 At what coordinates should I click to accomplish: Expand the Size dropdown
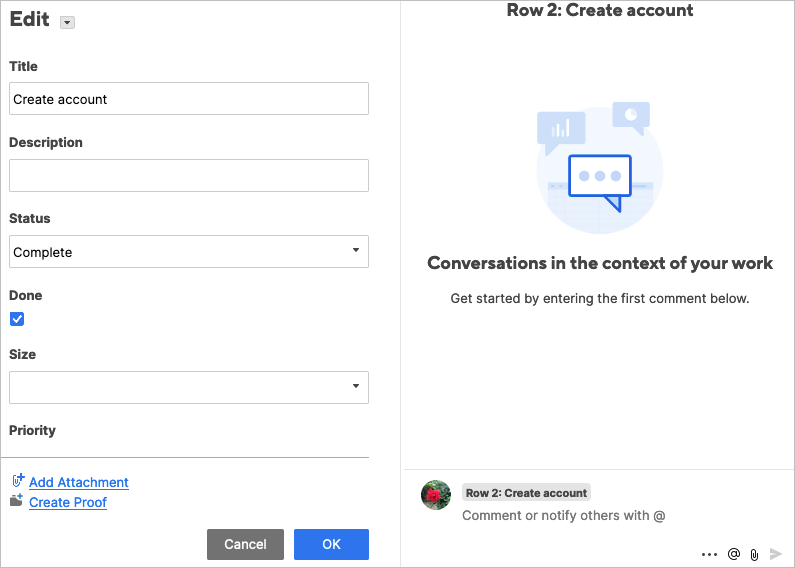click(x=189, y=387)
